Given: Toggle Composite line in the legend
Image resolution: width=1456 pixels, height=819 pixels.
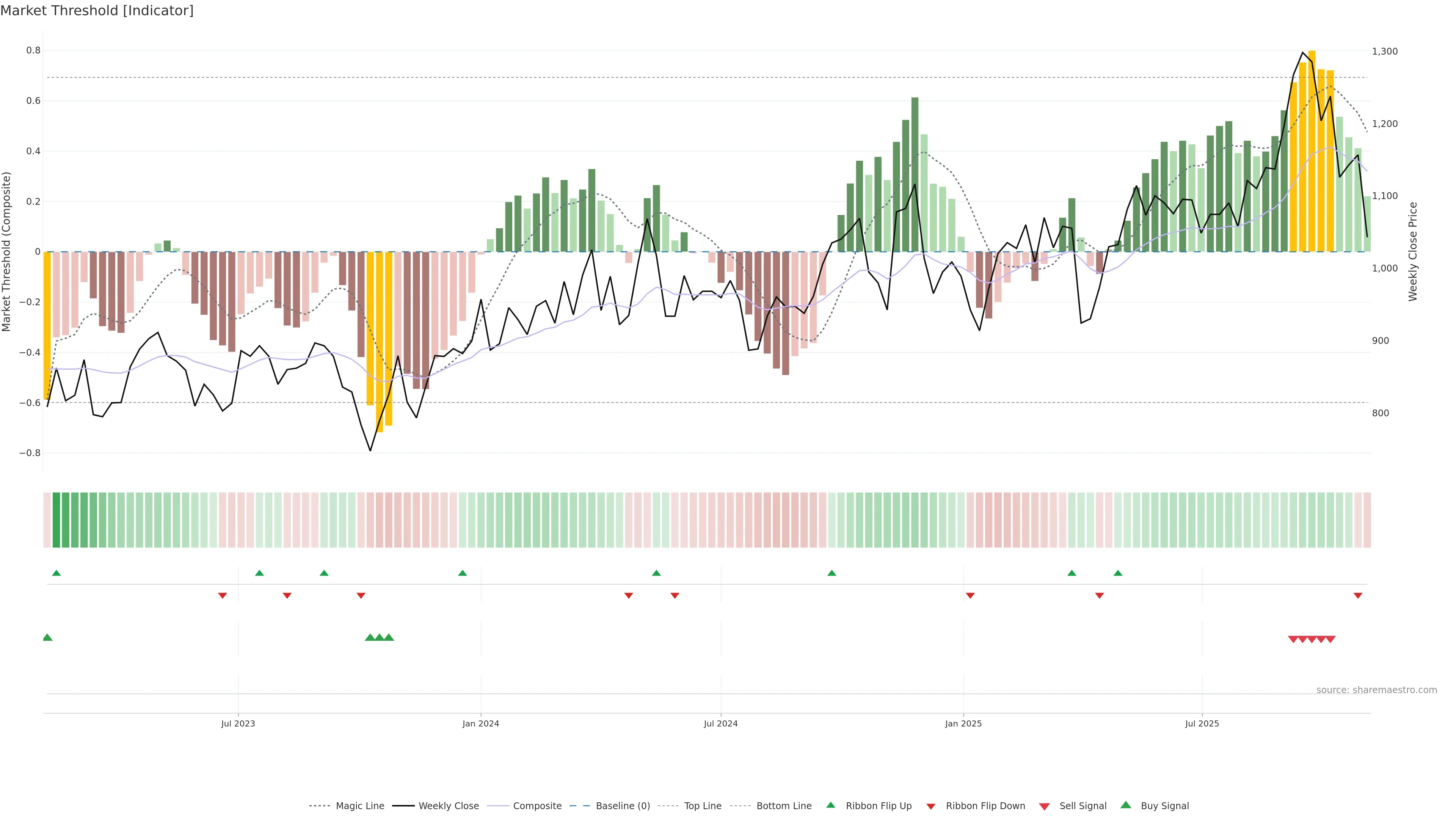Looking at the screenshot, I should point(537,806).
